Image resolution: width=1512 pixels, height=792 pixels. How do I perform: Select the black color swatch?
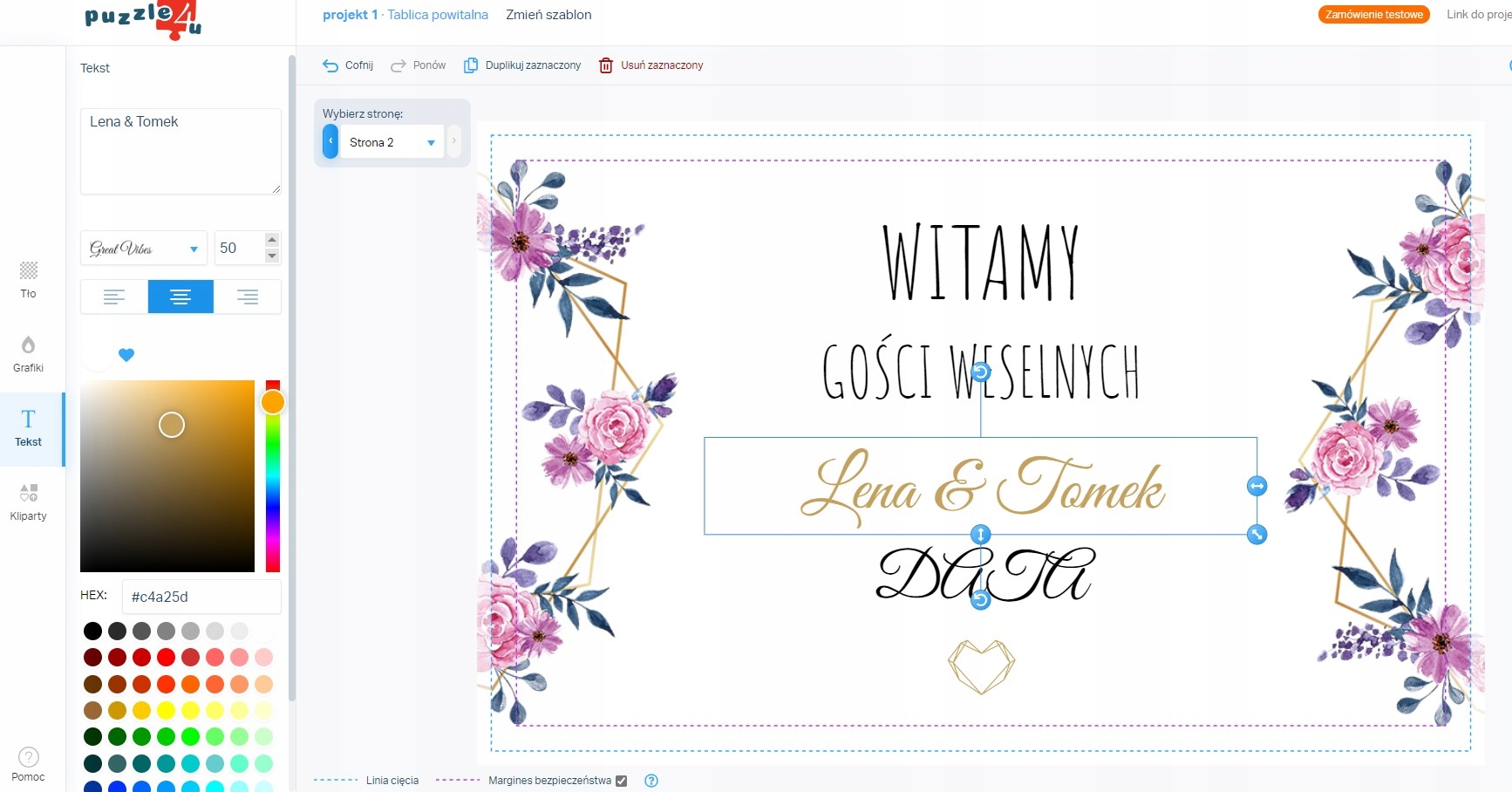(92, 631)
